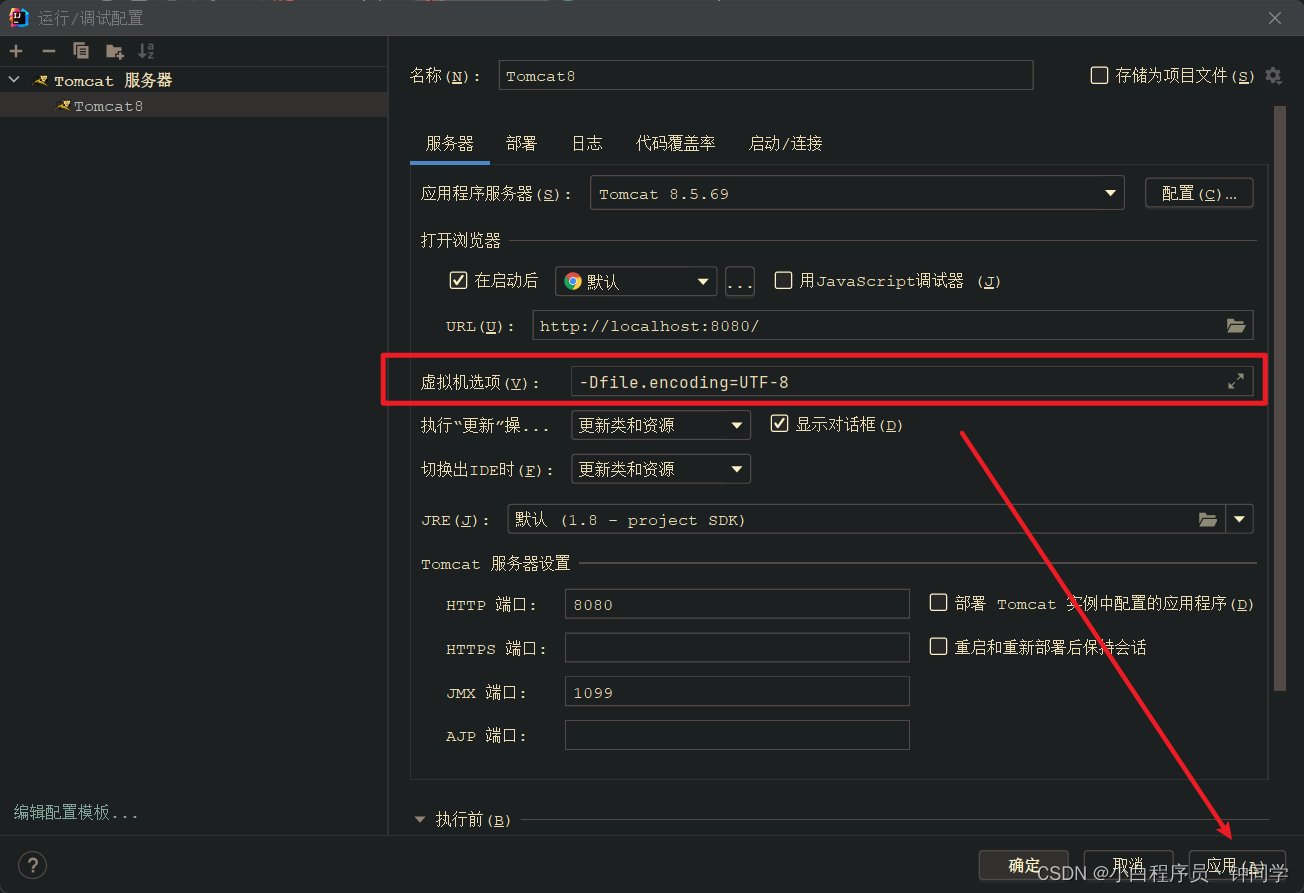
Task: Enable 部署 Tomcat 实例中配置的应用程序 checkbox
Action: click(x=938, y=603)
